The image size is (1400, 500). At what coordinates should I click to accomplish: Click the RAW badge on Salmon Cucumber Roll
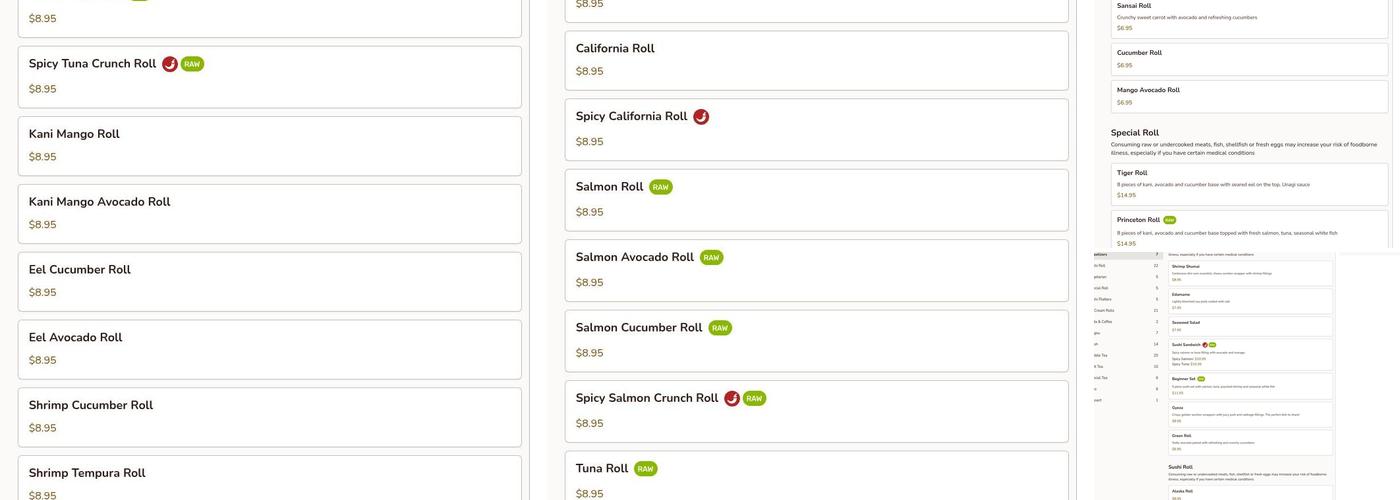720,328
